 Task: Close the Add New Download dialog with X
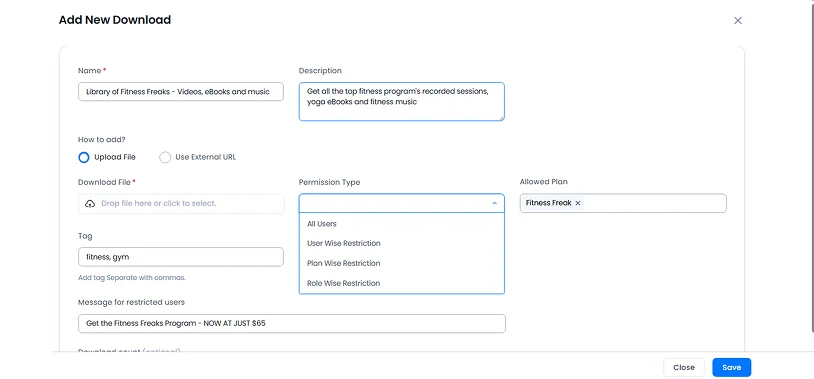pyautogui.click(x=738, y=20)
